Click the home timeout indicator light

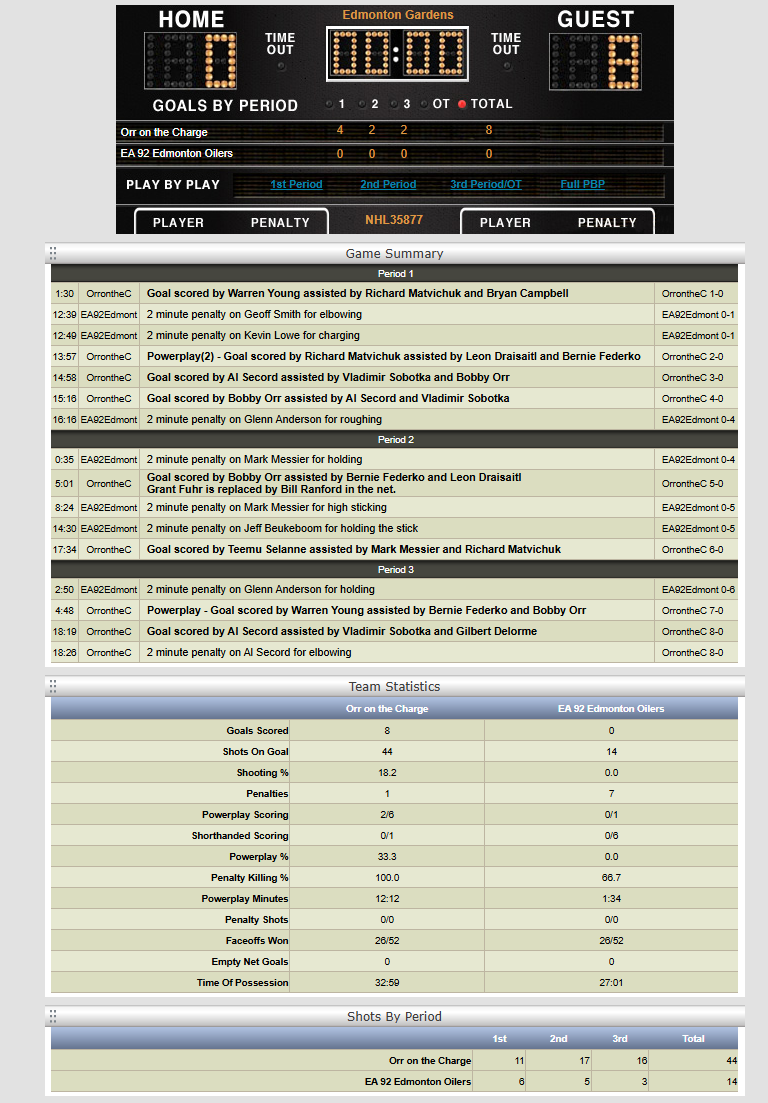(x=281, y=67)
